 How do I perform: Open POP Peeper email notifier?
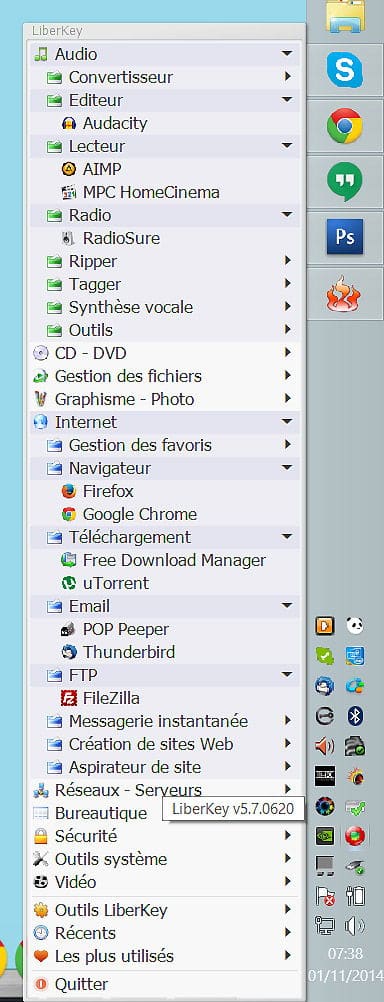point(164,629)
